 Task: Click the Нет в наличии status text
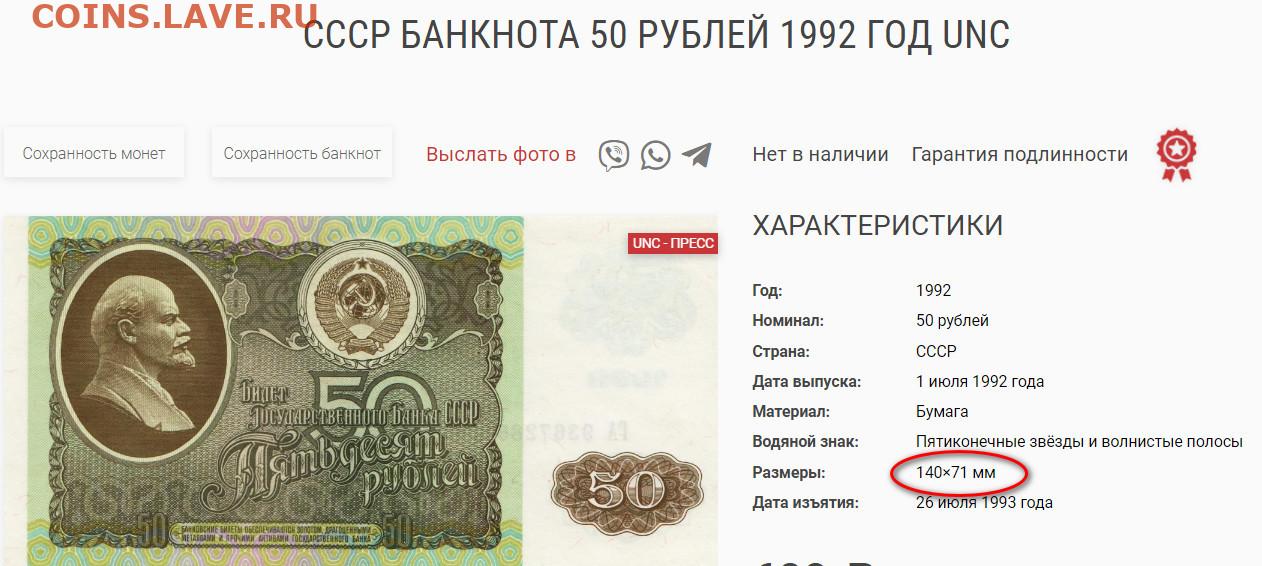click(820, 154)
